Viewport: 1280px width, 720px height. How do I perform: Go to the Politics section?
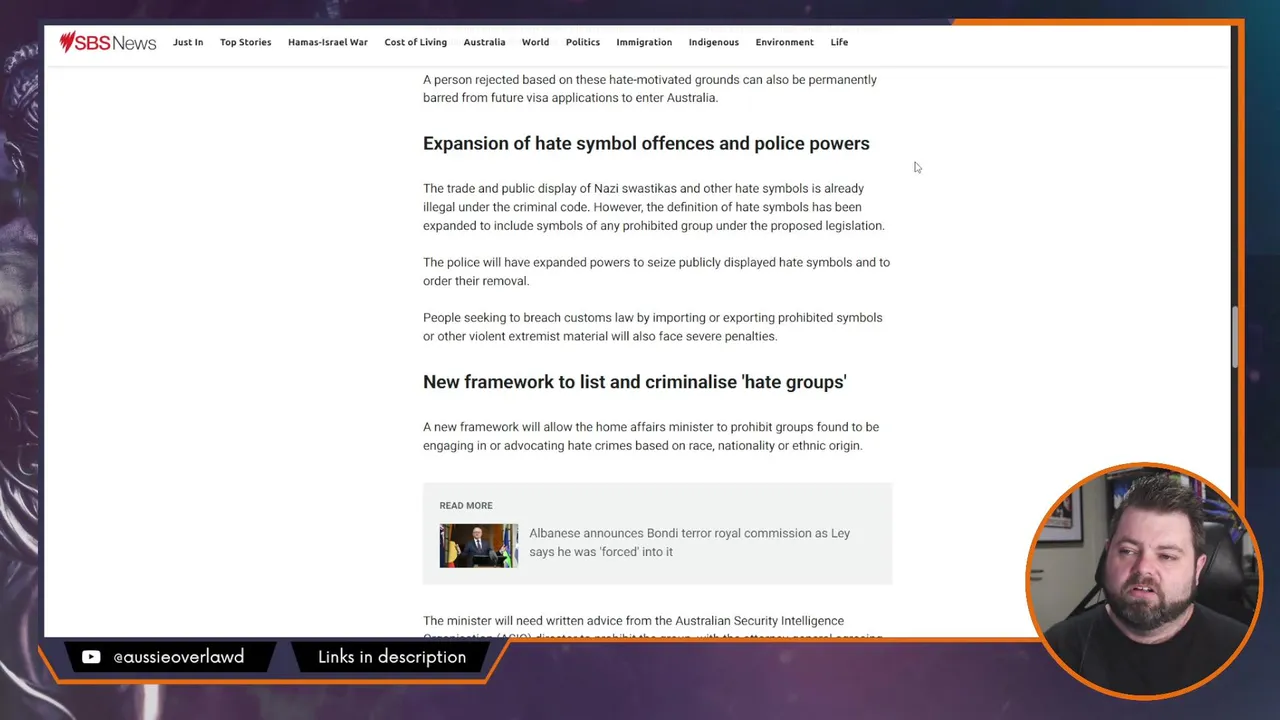pyautogui.click(x=582, y=42)
